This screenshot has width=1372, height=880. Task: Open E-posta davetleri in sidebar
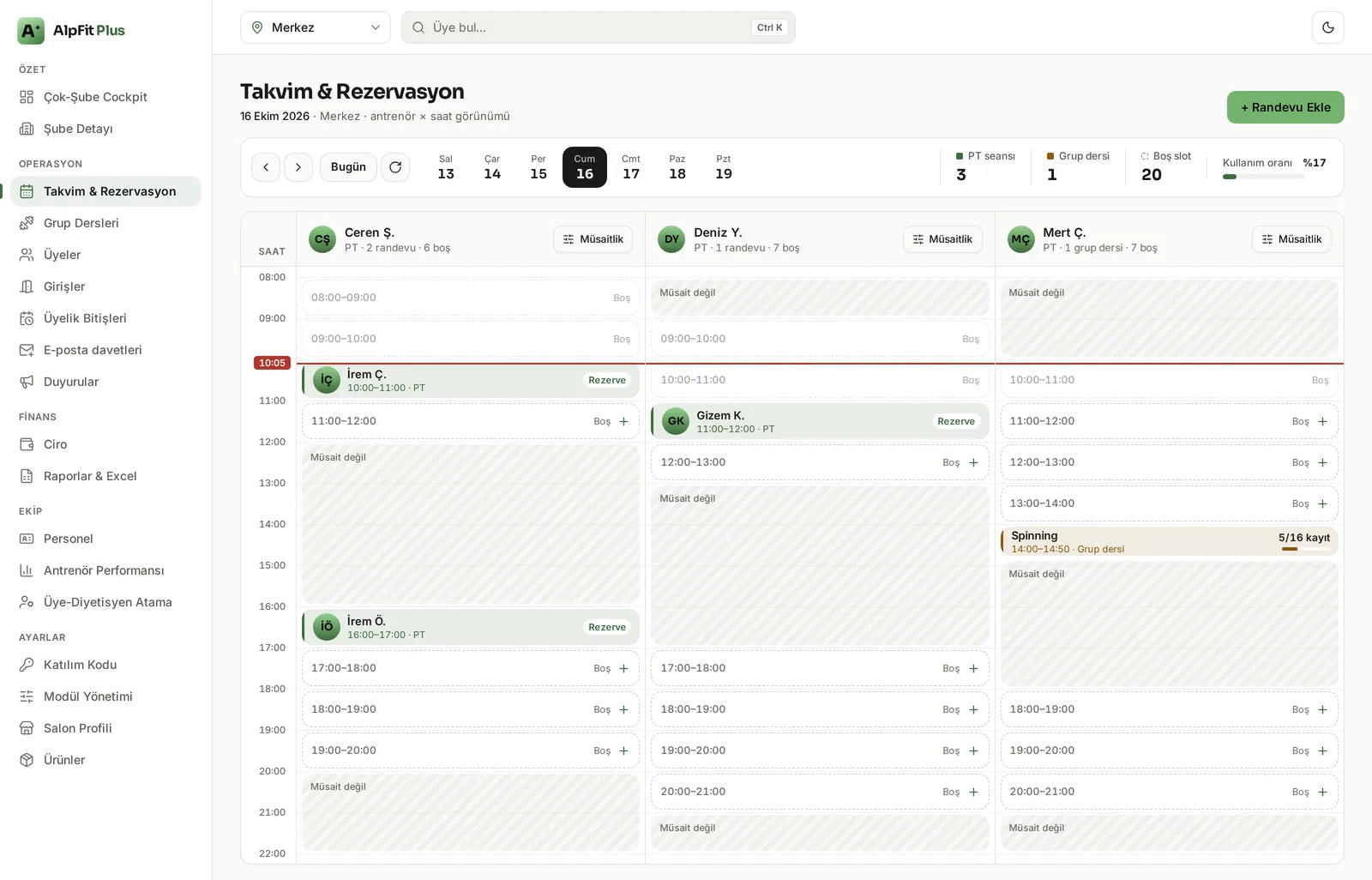(105, 350)
